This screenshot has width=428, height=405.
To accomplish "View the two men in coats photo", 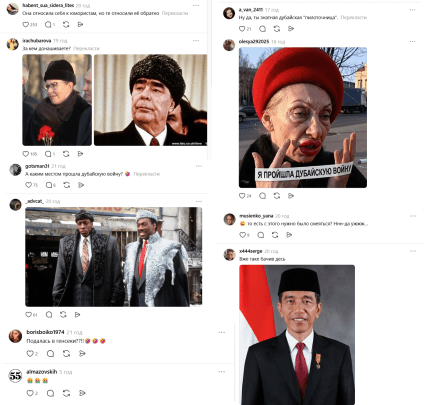I will [x=114, y=257].
